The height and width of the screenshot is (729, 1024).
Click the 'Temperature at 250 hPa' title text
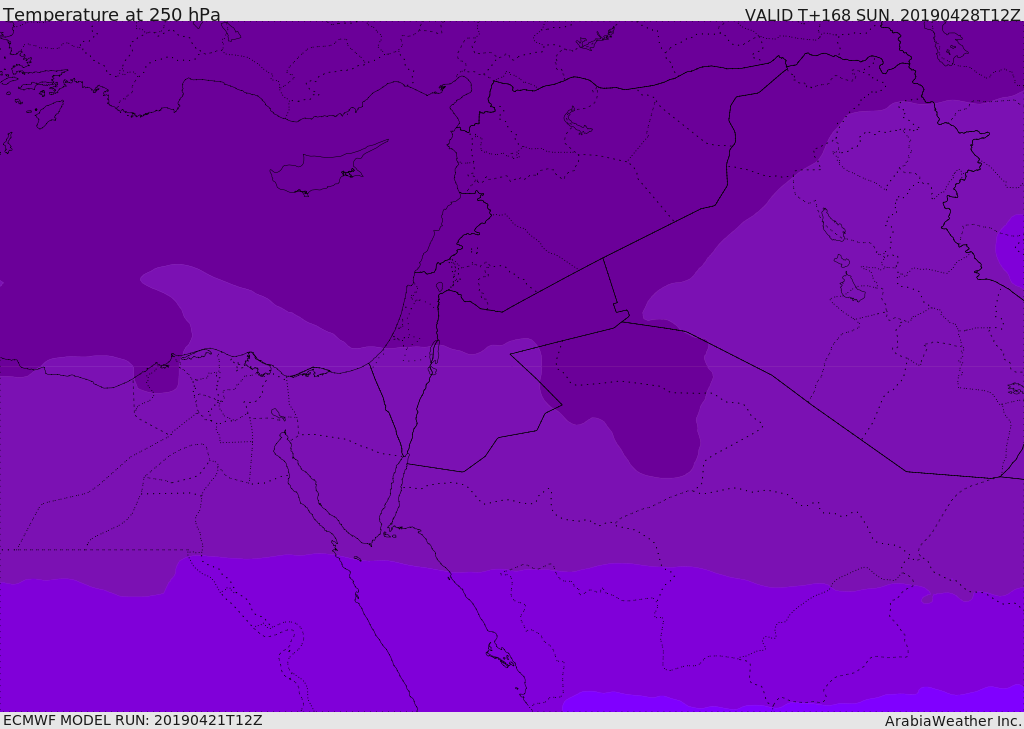pos(112,14)
